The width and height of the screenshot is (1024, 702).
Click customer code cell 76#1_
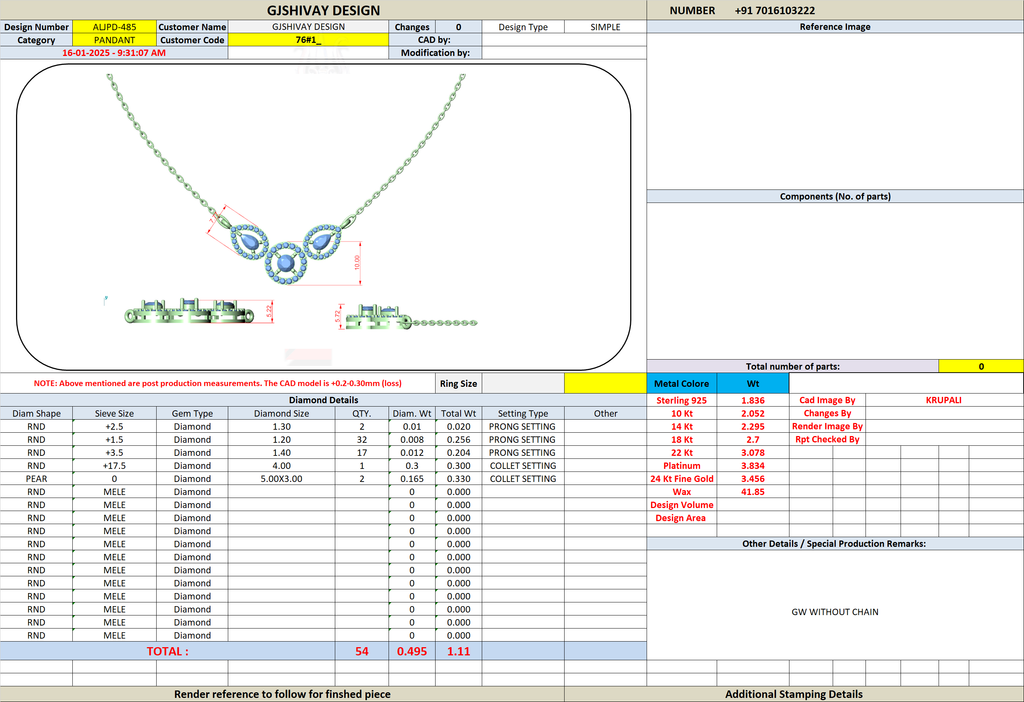point(308,40)
